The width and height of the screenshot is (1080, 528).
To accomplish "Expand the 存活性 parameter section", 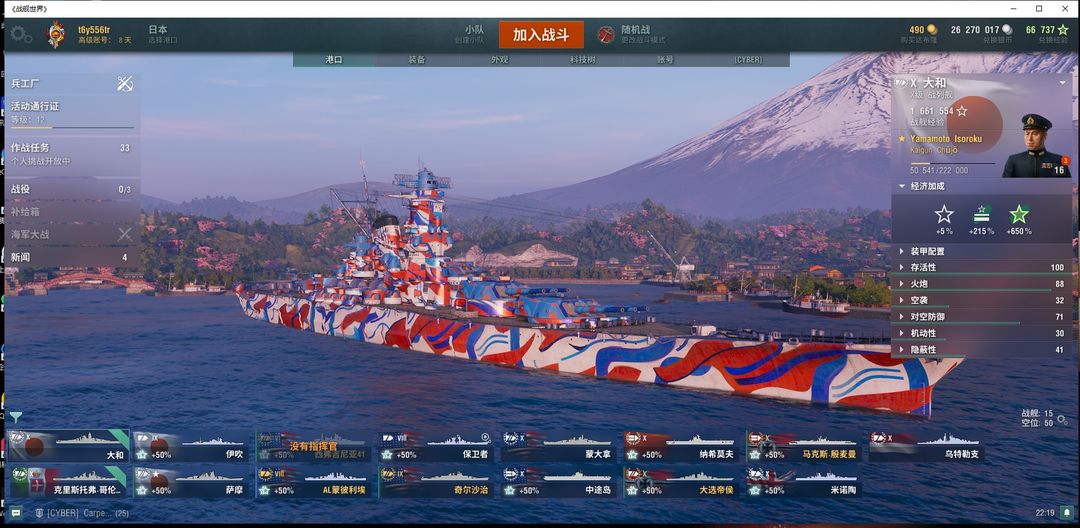I will (x=983, y=267).
